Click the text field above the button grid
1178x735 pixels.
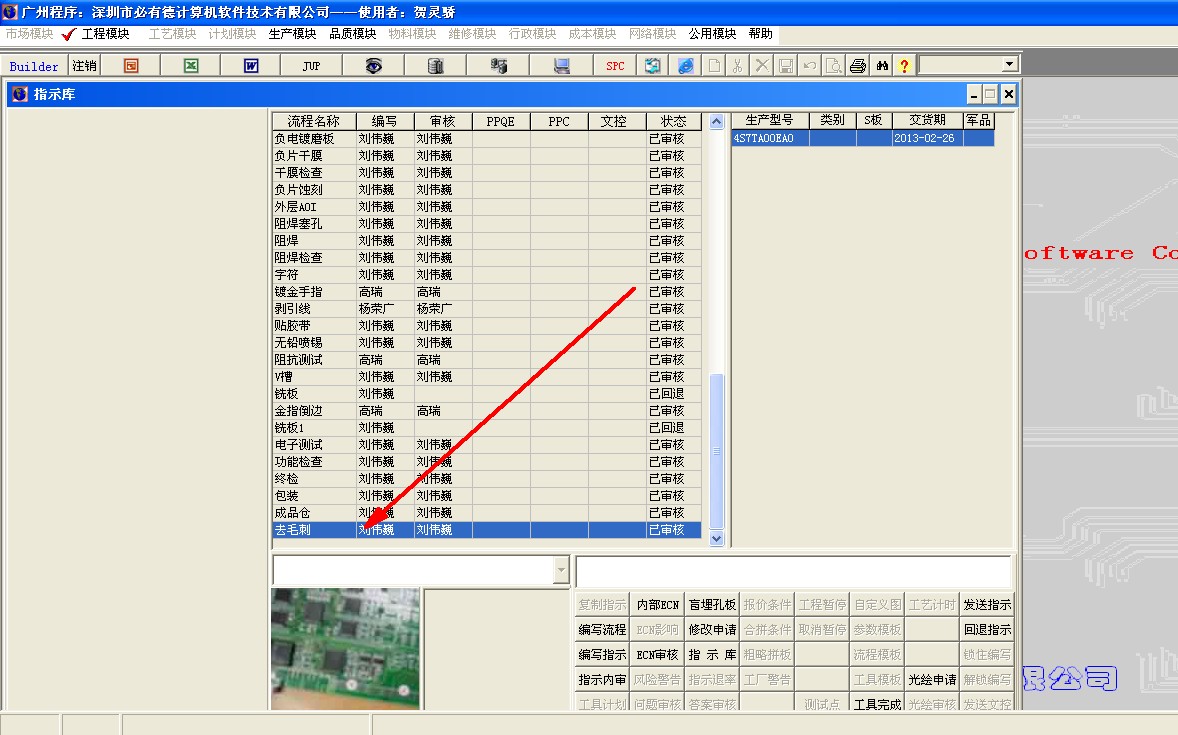pyautogui.click(x=793, y=571)
